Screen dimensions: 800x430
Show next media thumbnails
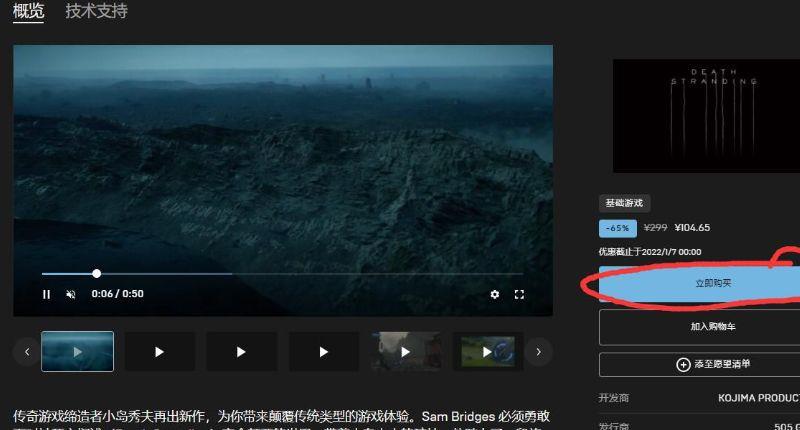(x=539, y=352)
